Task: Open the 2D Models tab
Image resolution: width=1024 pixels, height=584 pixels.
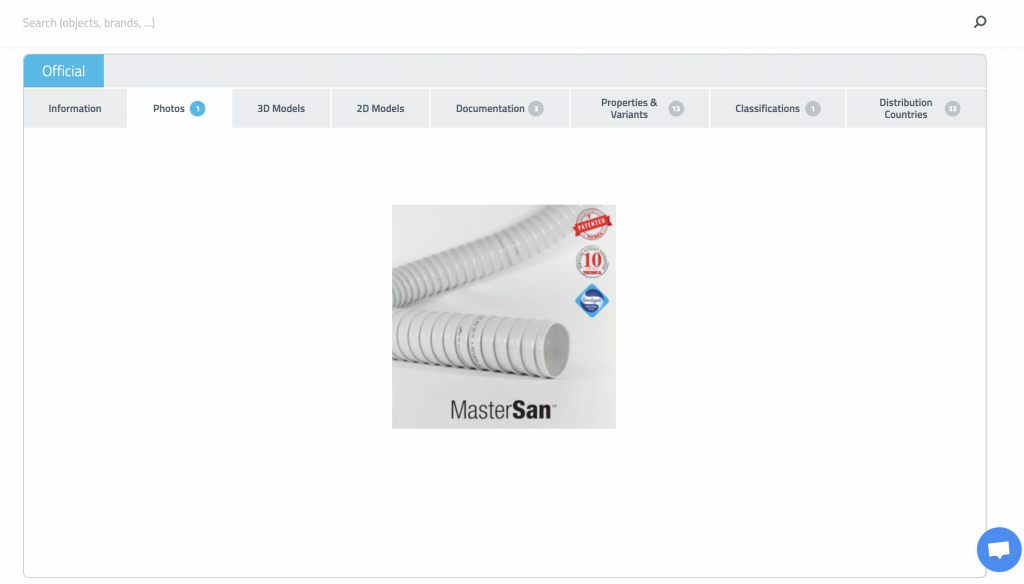Action: point(380,108)
